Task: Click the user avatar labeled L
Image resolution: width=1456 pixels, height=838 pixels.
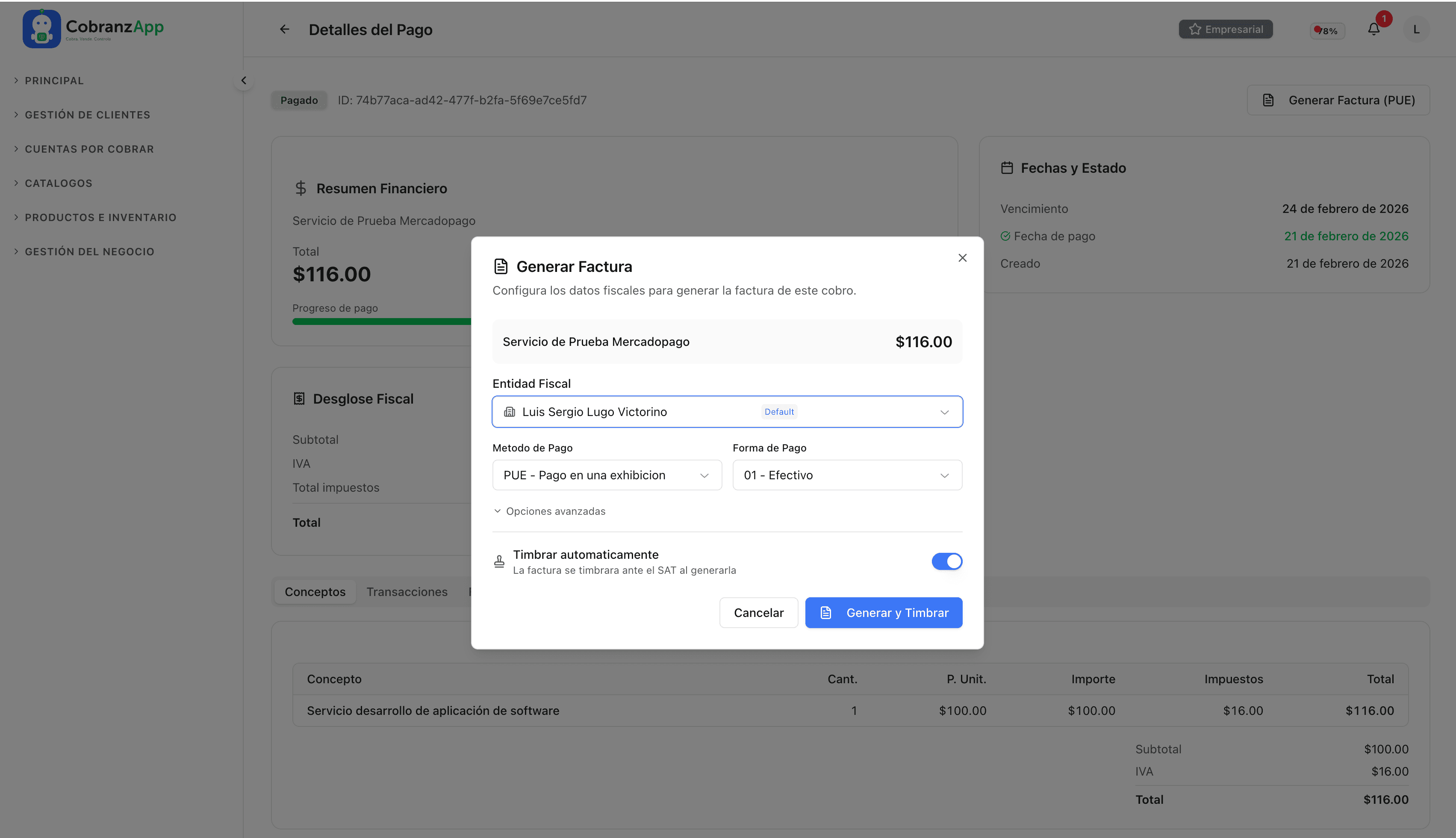Action: pyautogui.click(x=1416, y=30)
